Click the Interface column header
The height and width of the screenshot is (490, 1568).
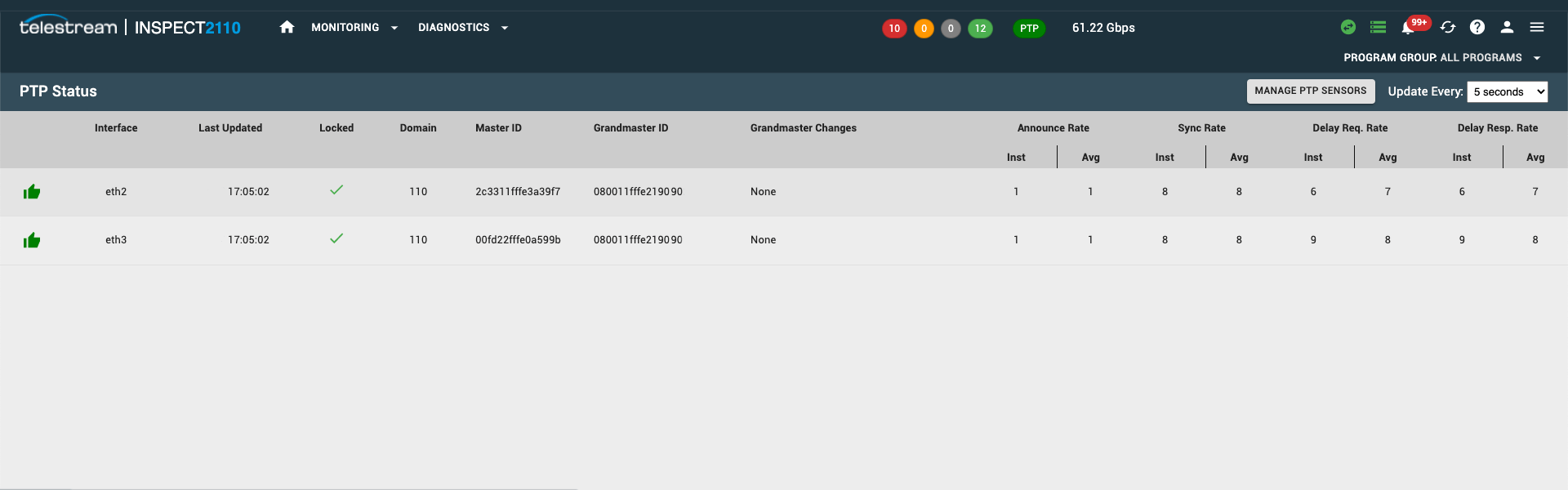116,128
